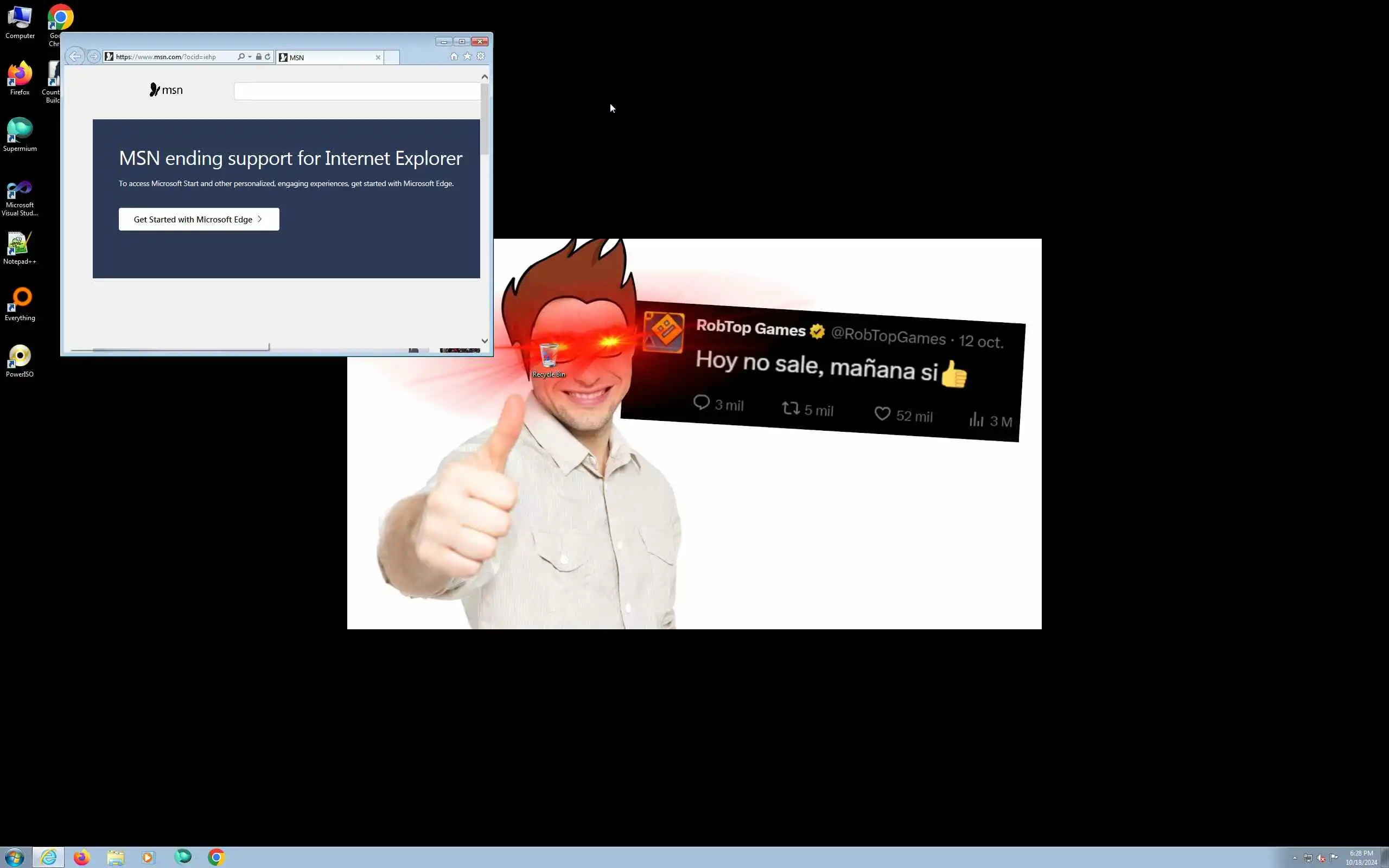Click the MSN search input box

point(356,91)
